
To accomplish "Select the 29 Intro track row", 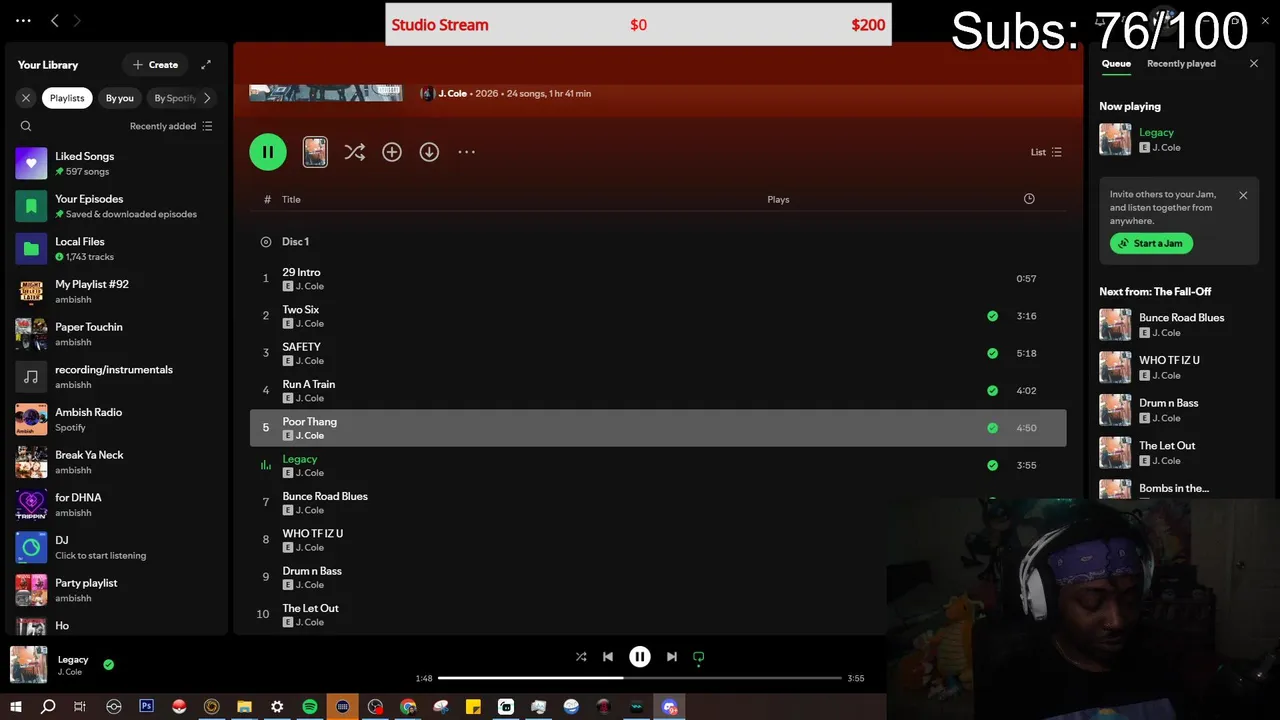I will [658, 279].
